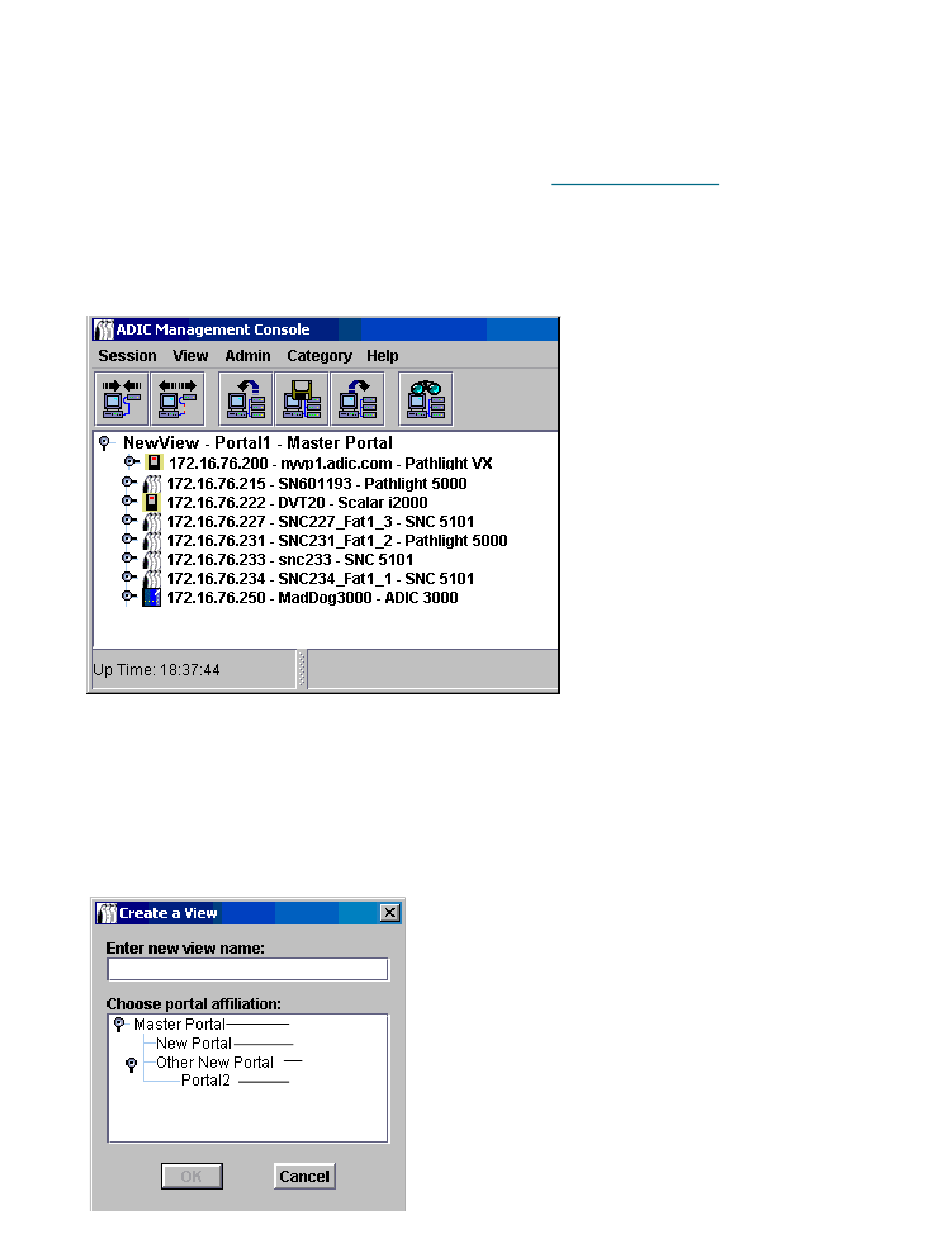The width and height of the screenshot is (950, 1254).
Task: Select SNC227_Fat1_3 - SNC 5101 row
Action: (x=321, y=522)
